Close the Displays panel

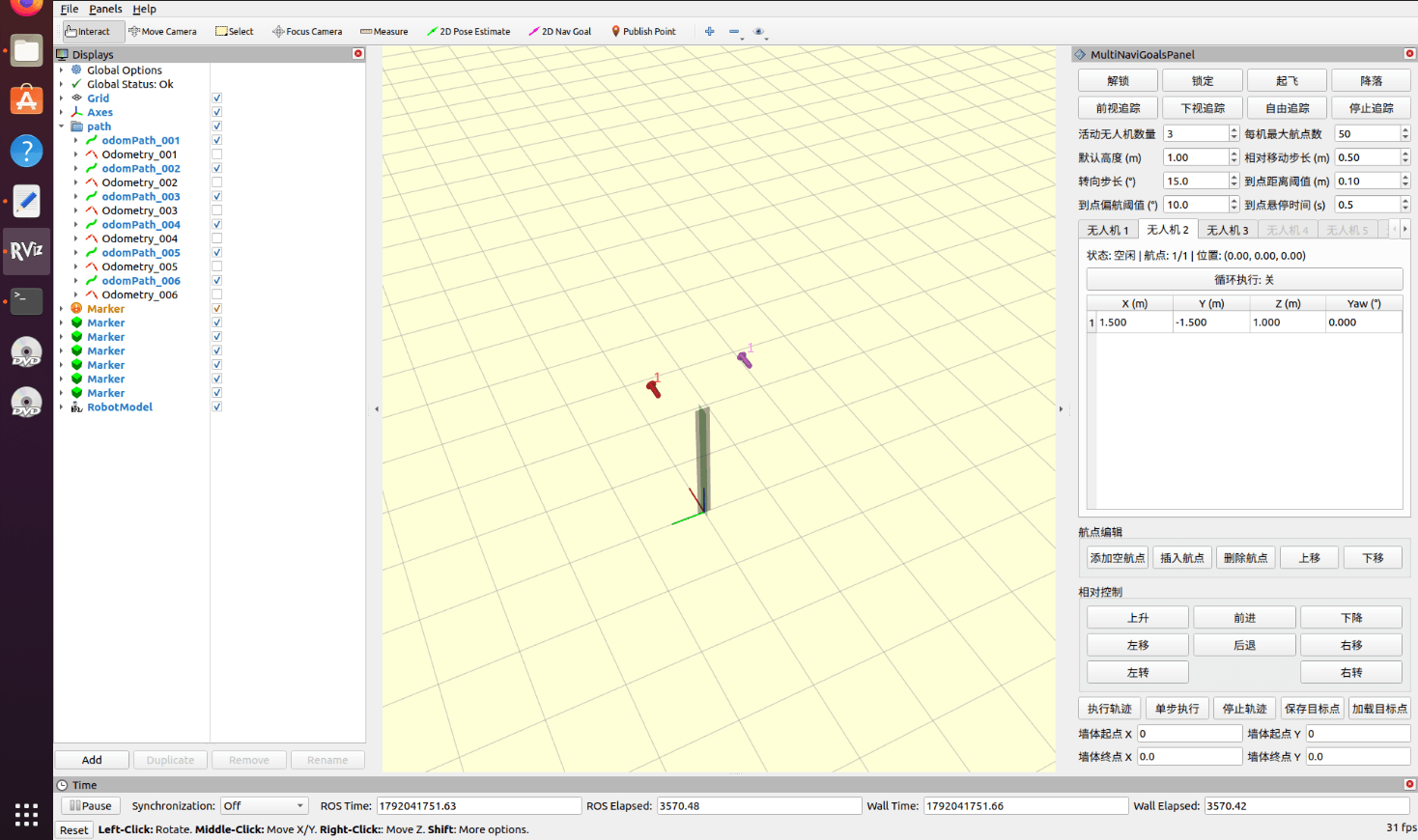pyautogui.click(x=358, y=54)
